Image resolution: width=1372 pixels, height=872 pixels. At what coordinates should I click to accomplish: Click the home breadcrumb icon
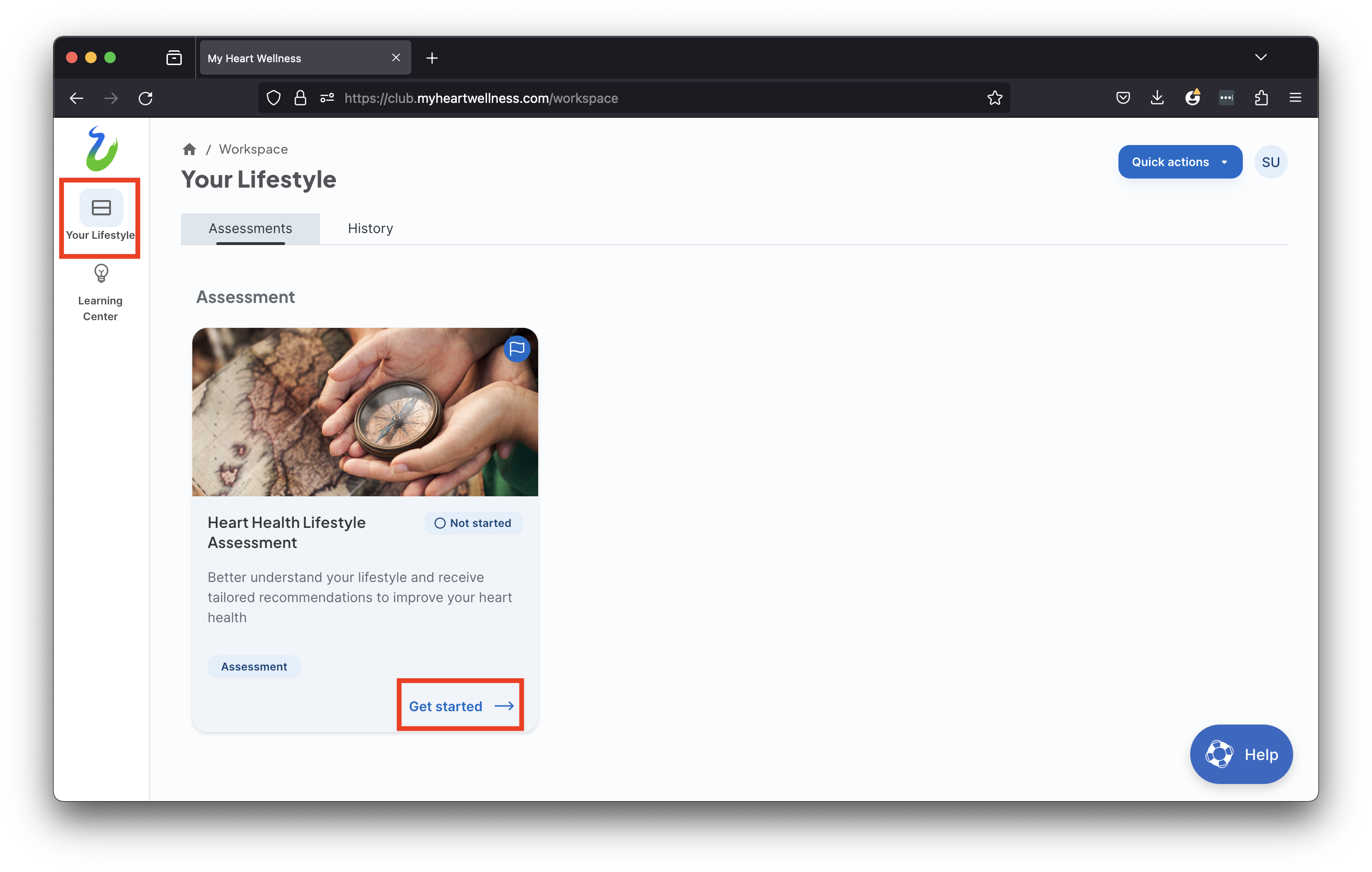189,149
